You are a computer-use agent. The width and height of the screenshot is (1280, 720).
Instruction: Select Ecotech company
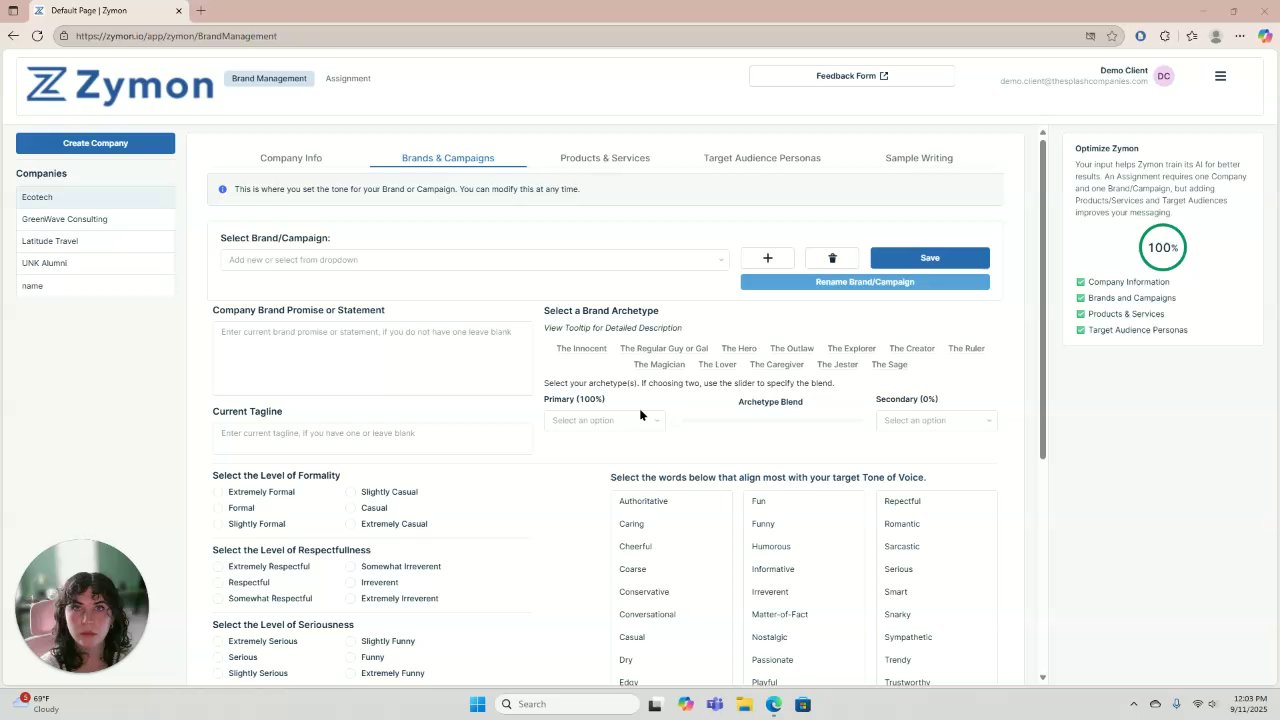click(x=95, y=197)
